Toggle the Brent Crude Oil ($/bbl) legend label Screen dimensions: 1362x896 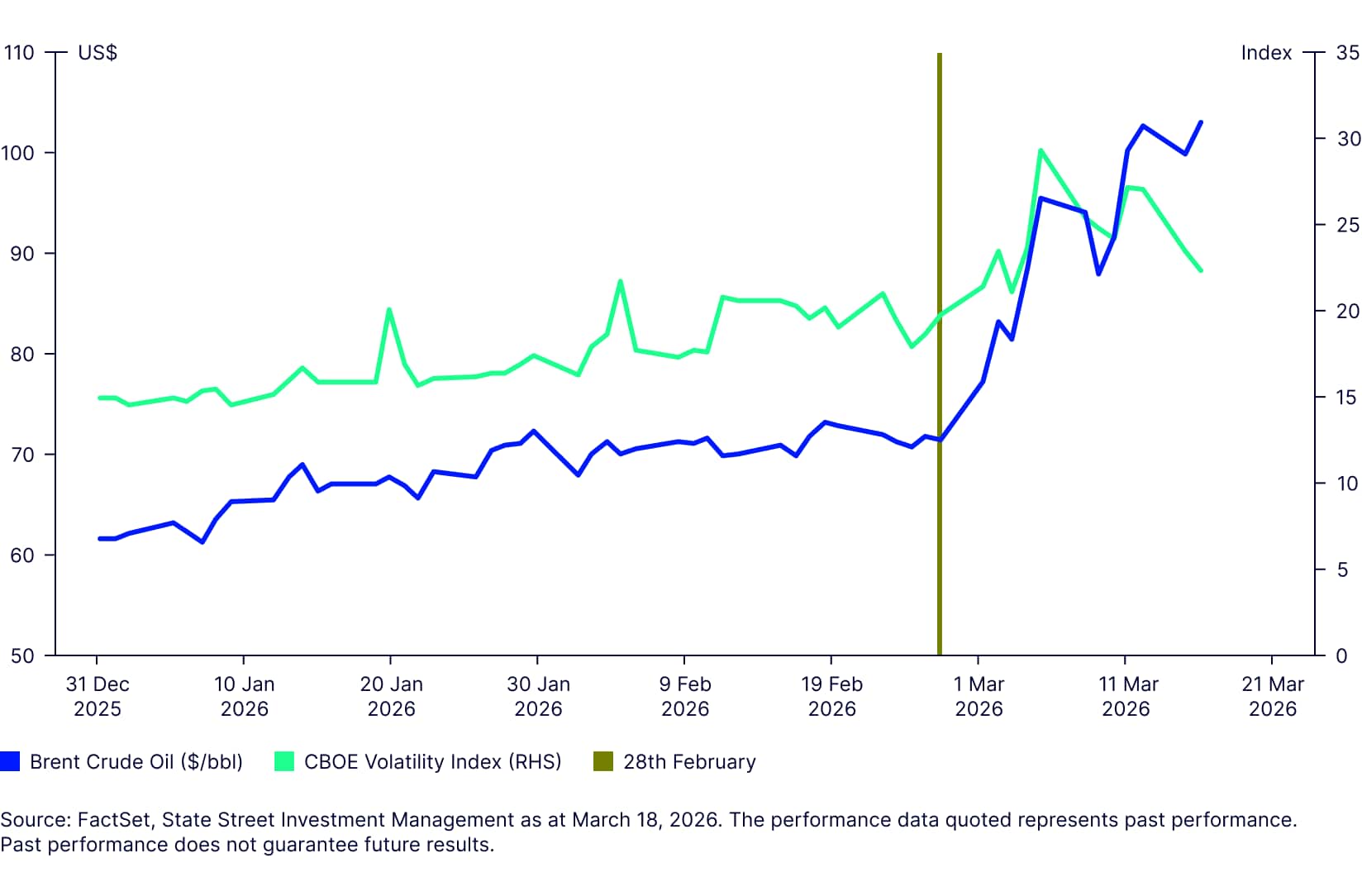(136, 761)
